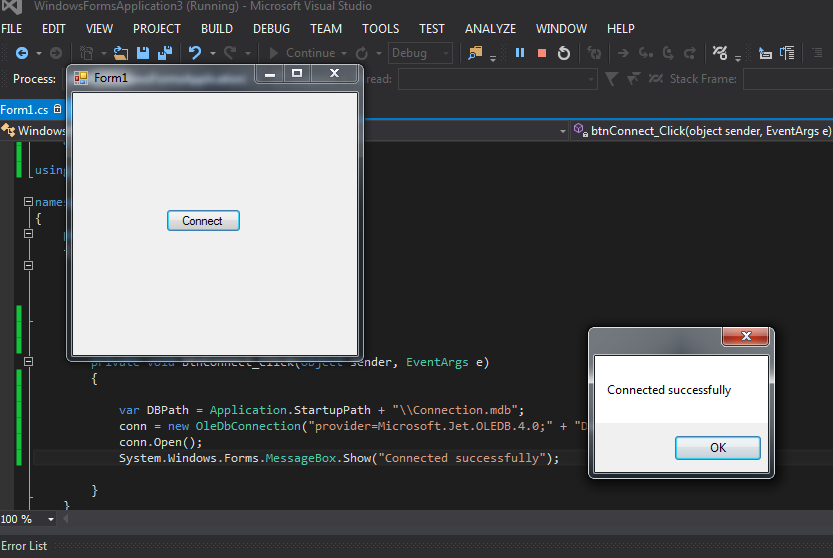Open the FILE menu
The image size is (833, 558).
point(12,29)
